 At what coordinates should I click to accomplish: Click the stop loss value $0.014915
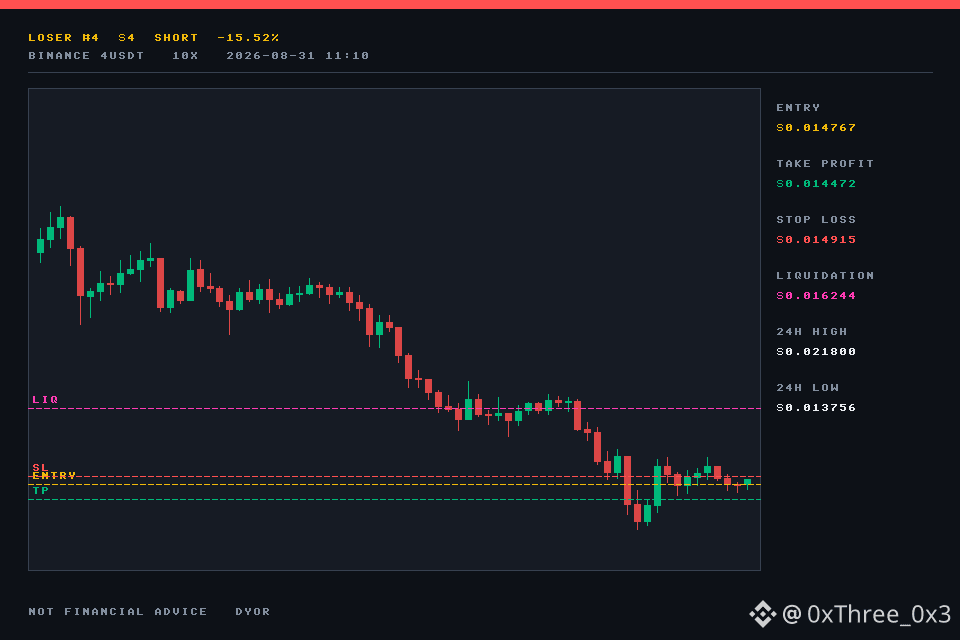click(816, 240)
